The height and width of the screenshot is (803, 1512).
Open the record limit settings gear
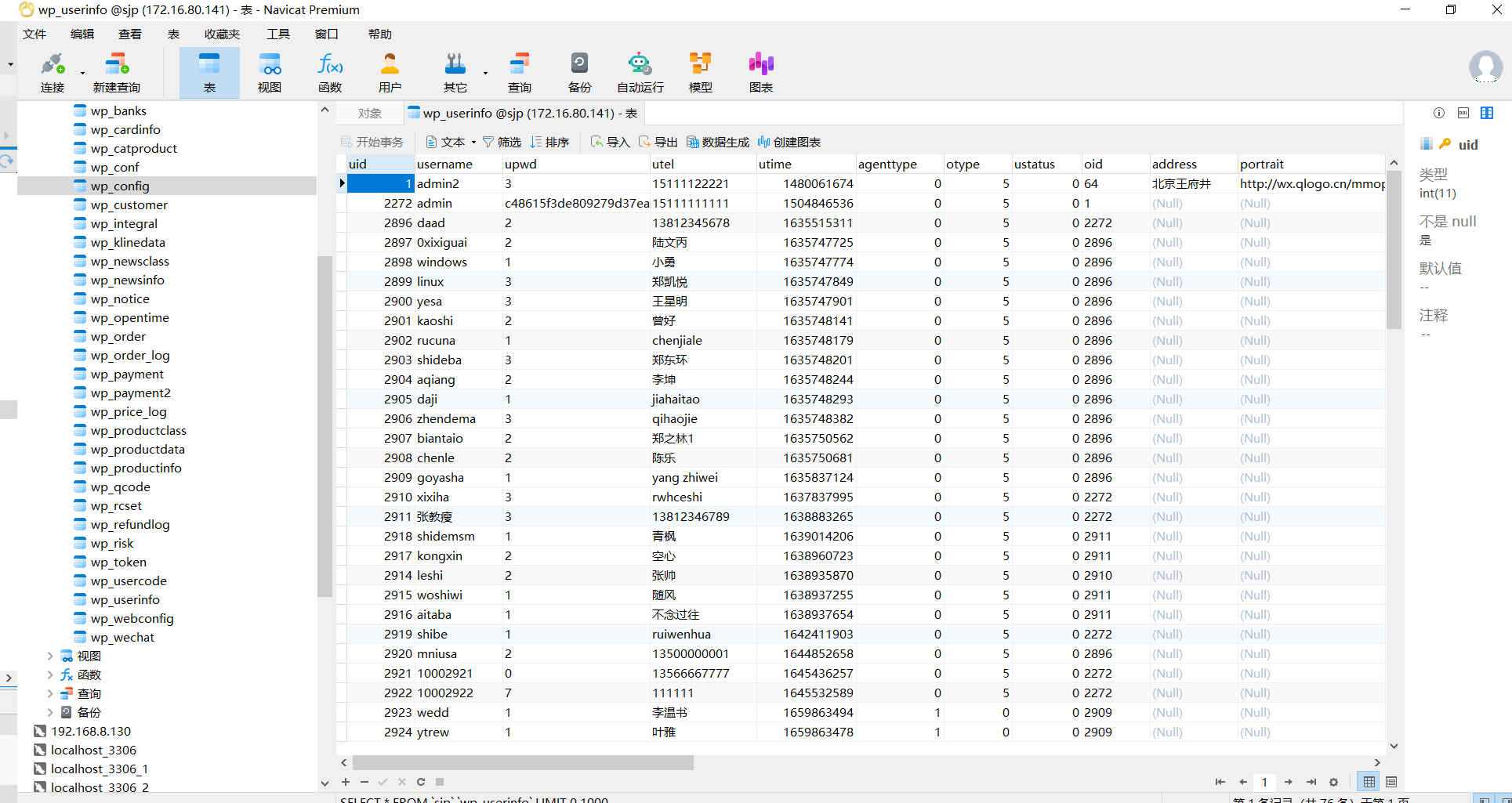tap(1333, 782)
